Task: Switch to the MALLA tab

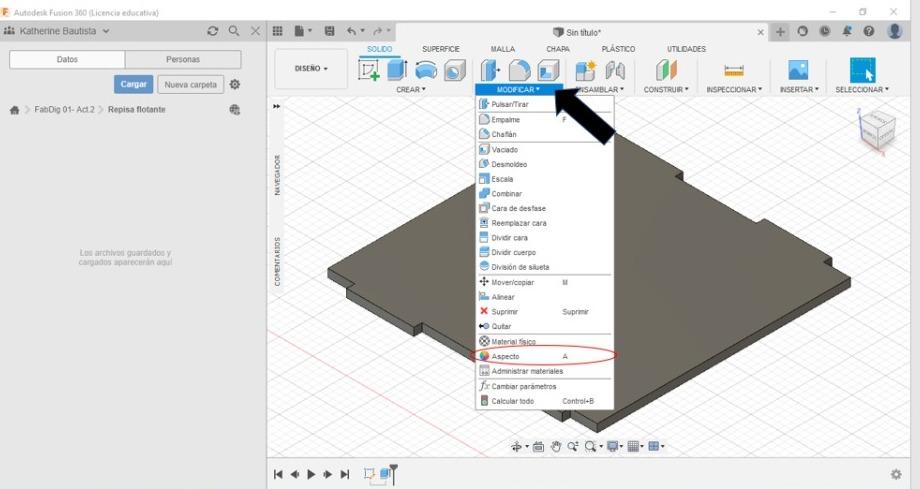Action: tap(503, 49)
